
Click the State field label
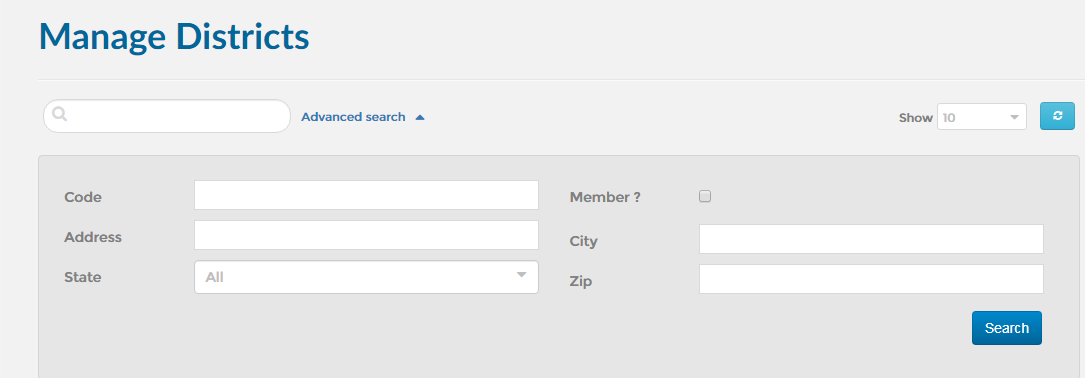[82, 277]
